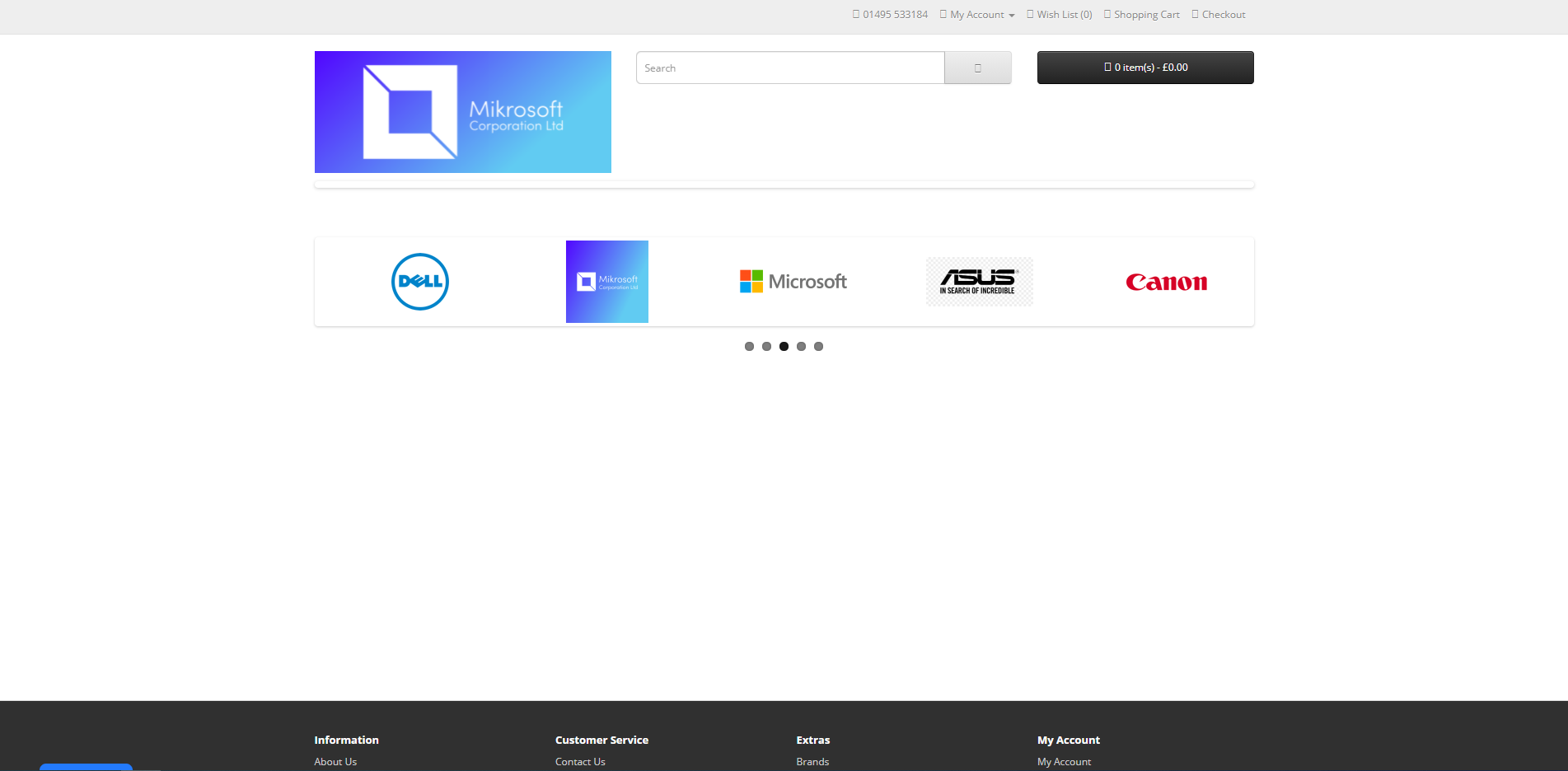1568x771 pixels.
Task: Click the Canon brand logo
Action: pyautogui.click(x=1166, y=283)
